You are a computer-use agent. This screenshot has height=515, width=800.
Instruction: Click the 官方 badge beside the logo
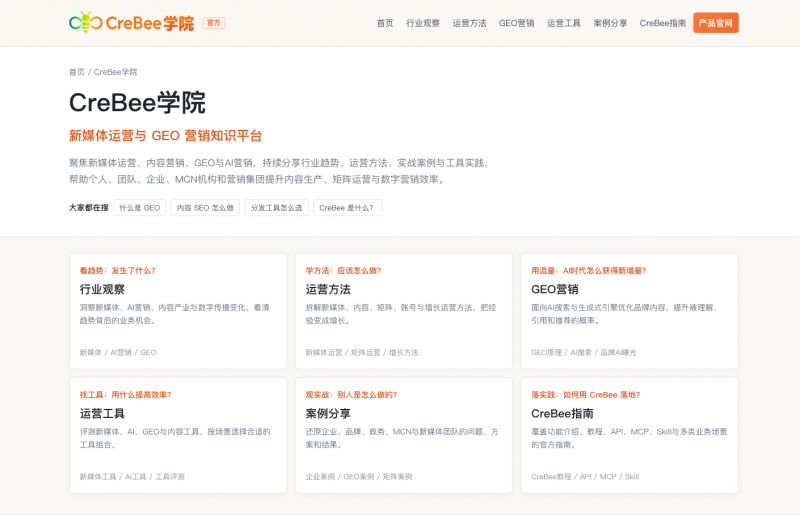tap(214, 23)
